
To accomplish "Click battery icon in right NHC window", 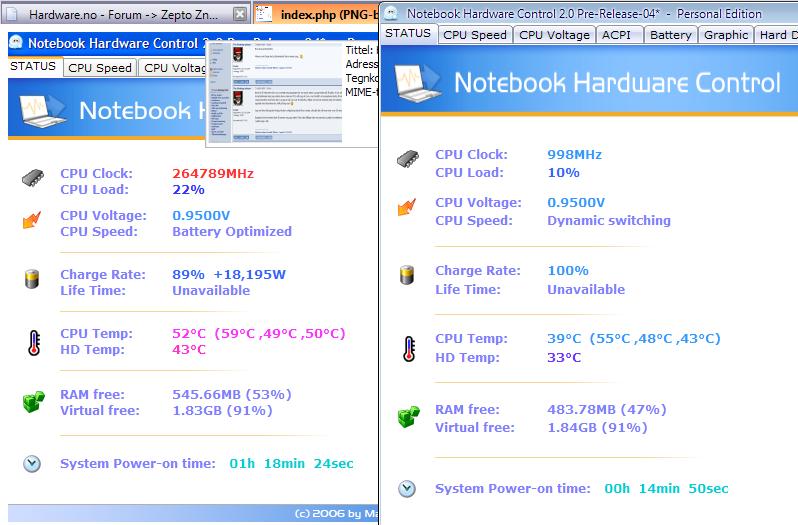I will click(x=407, y=275).
